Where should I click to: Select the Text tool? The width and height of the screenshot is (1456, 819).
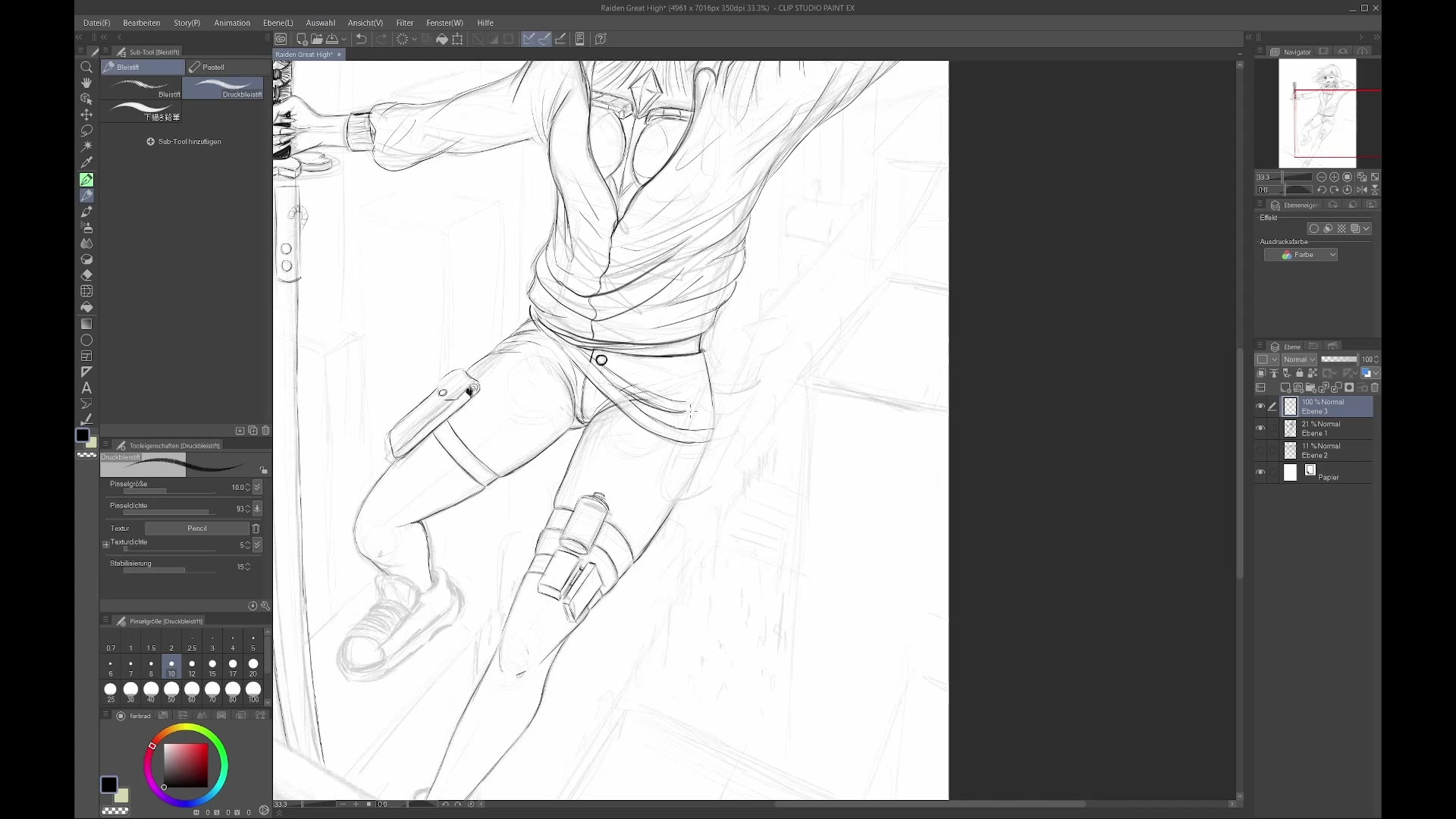86,388
